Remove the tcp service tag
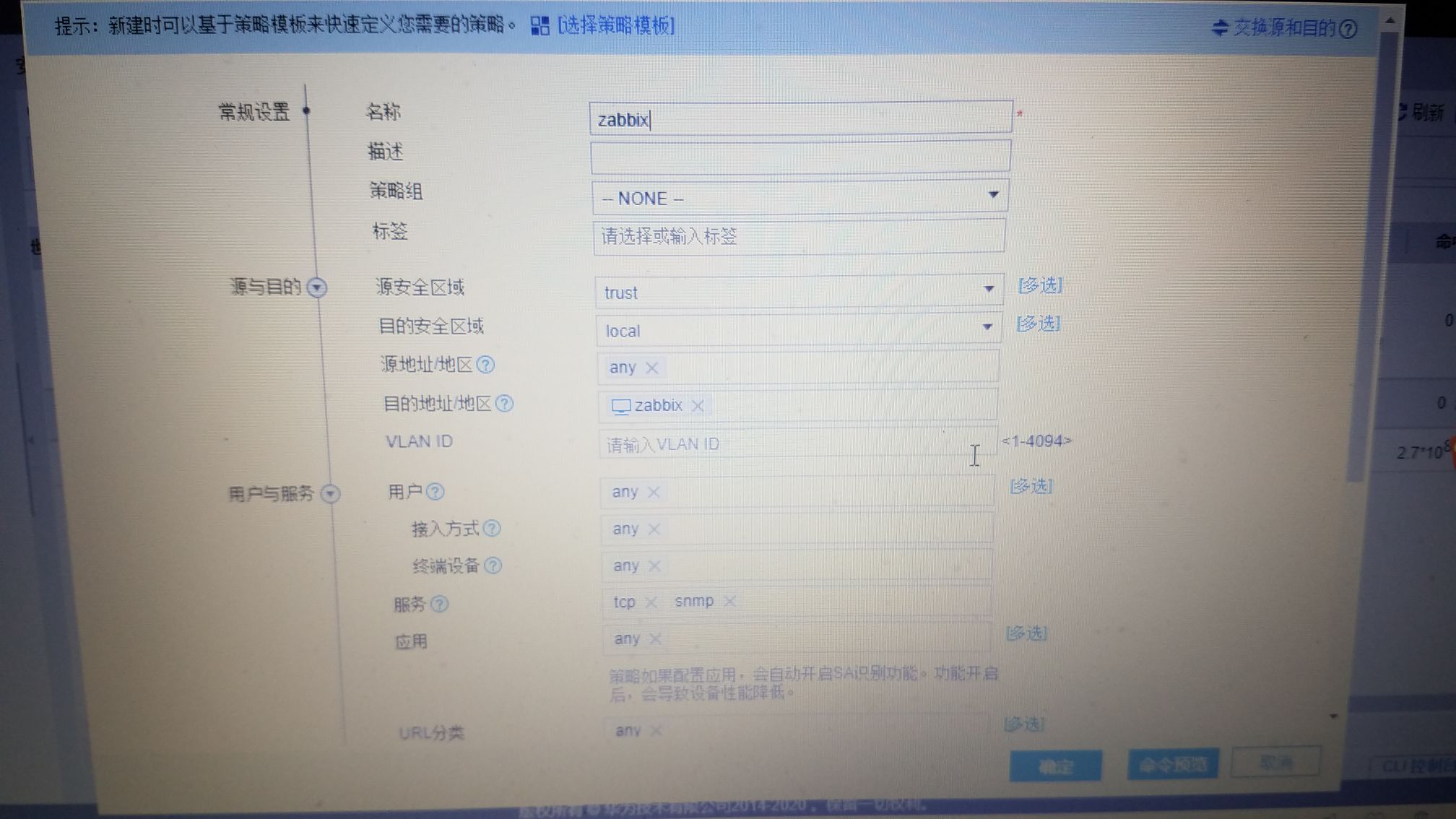The image size is (1456, 819). tap(651, 602)
